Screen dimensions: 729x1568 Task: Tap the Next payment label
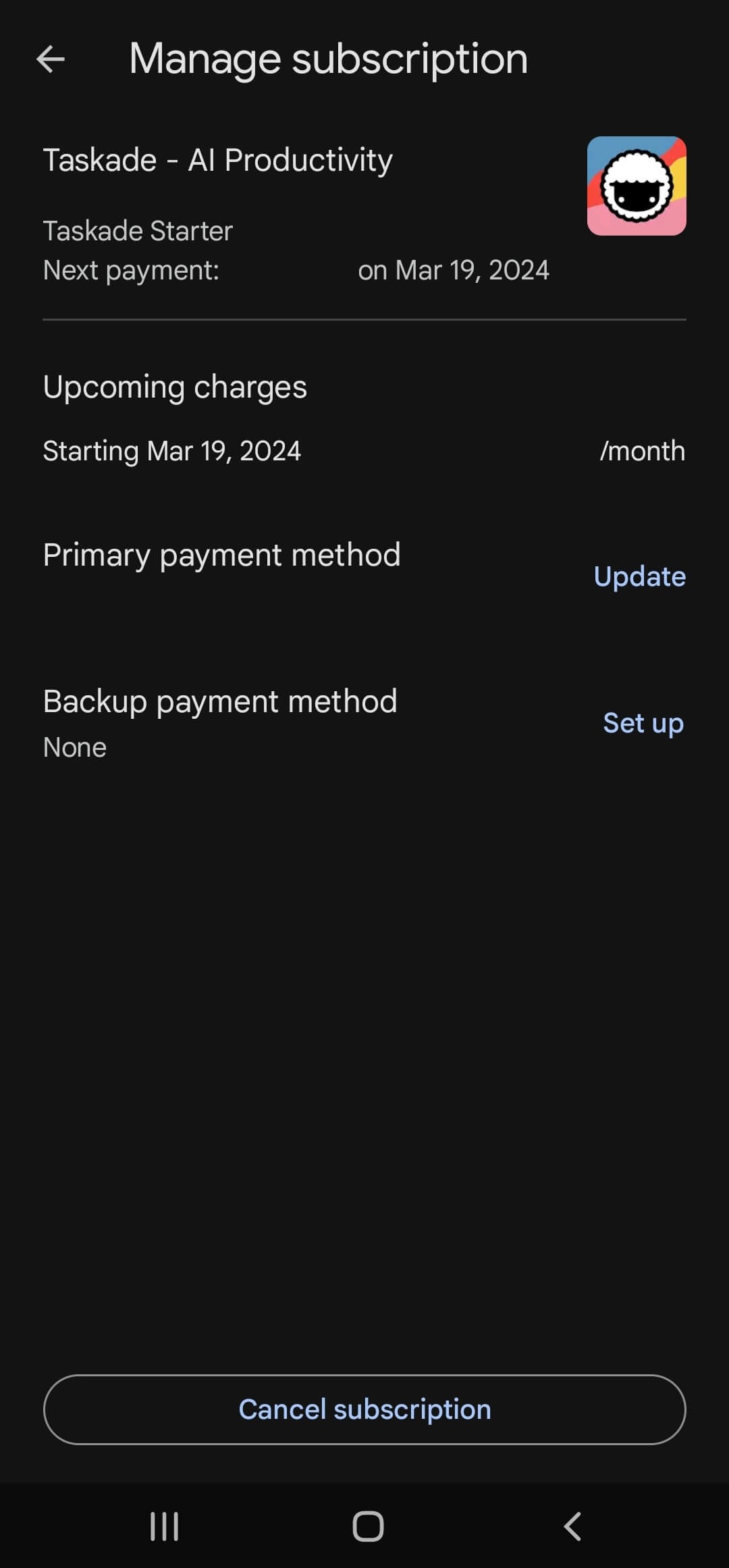[x=131, y=271]
